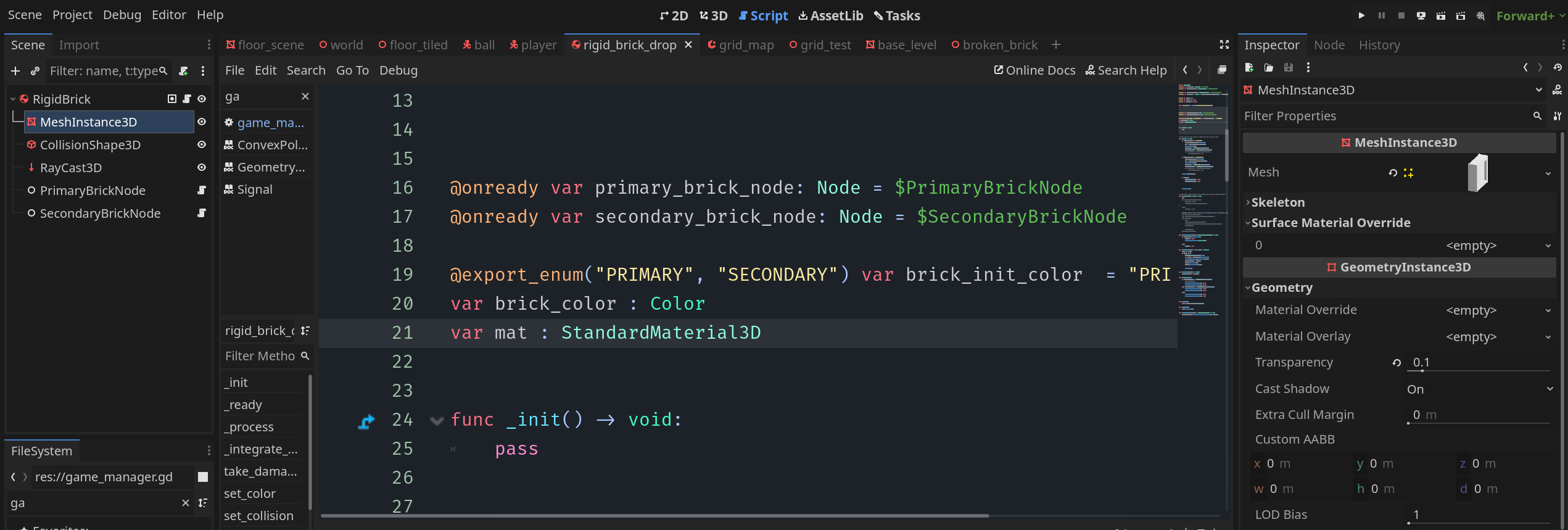The width and height of the screenshot is (1568, 530).
Task: Fold the _init function at line 24
Action: coord(437,420)
